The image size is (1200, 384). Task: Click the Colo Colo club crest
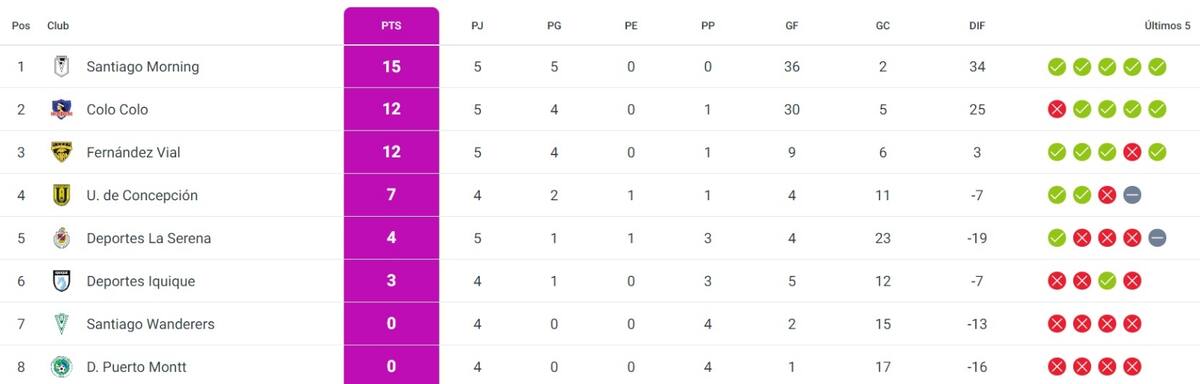click(x=61, y=110)
